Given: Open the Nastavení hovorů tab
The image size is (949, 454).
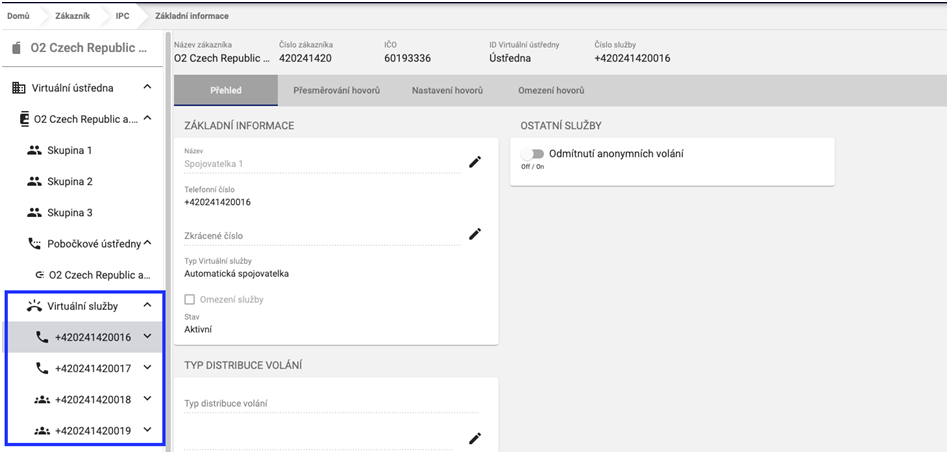Looking at the screenshot, I should pyautogui.click(x=447, y=91).
